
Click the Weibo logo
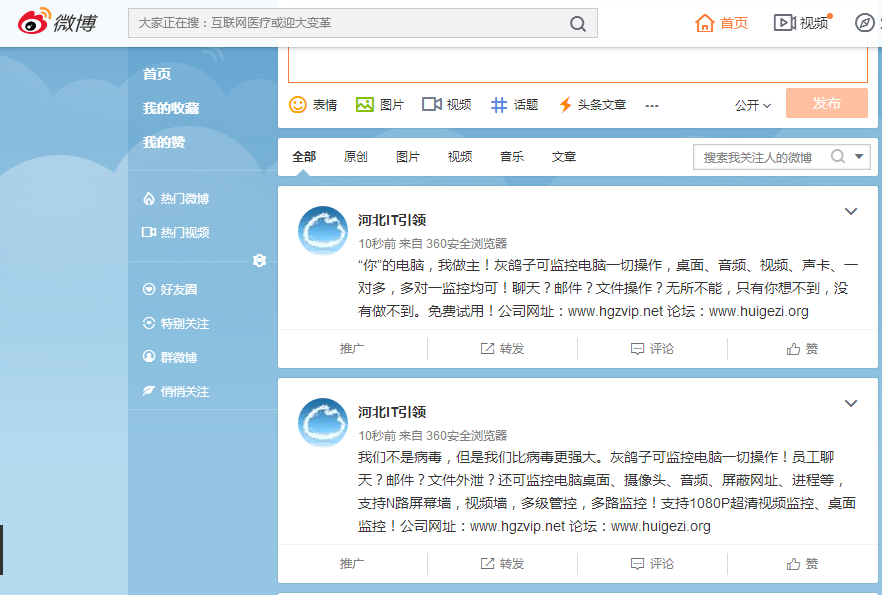point(57,22)
